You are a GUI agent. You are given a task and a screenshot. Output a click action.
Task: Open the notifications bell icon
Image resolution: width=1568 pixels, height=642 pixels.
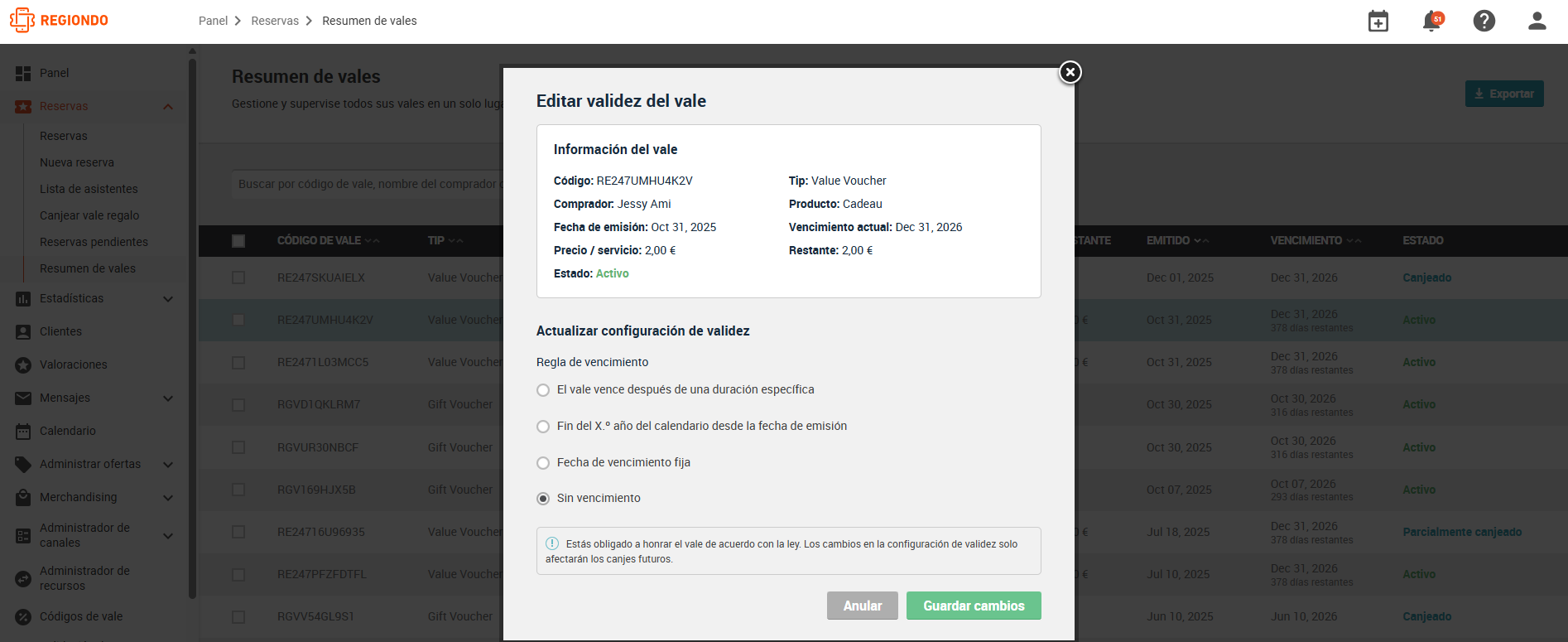[x=1432, y=21]
